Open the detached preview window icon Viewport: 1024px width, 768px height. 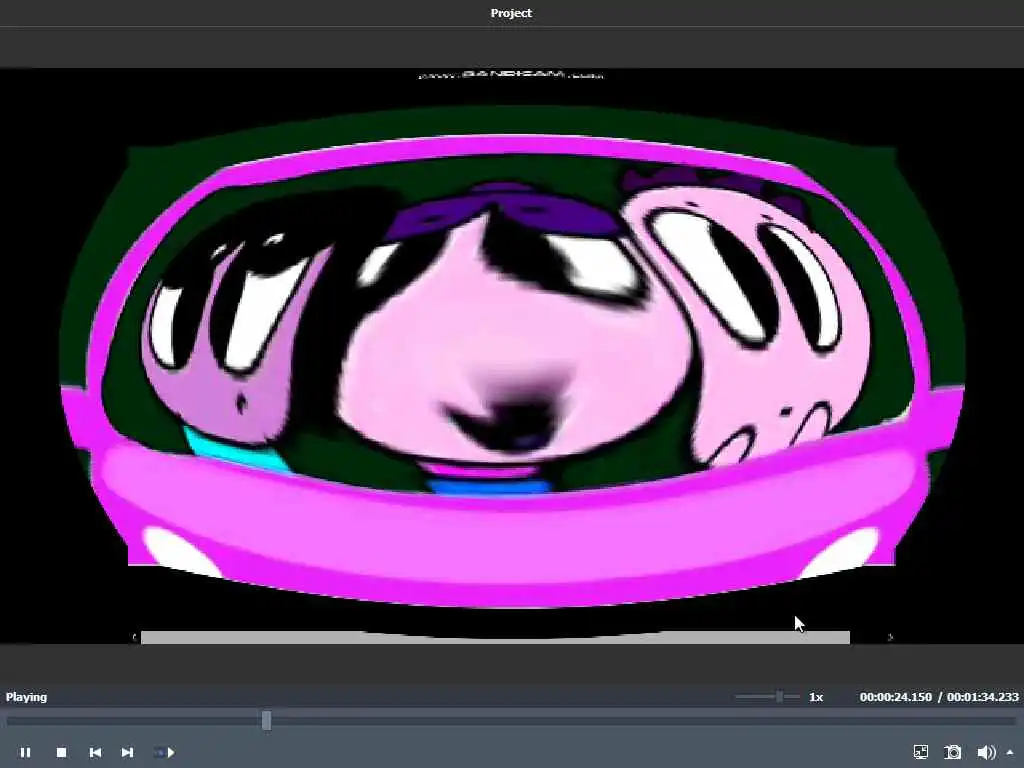pos(921,752)
